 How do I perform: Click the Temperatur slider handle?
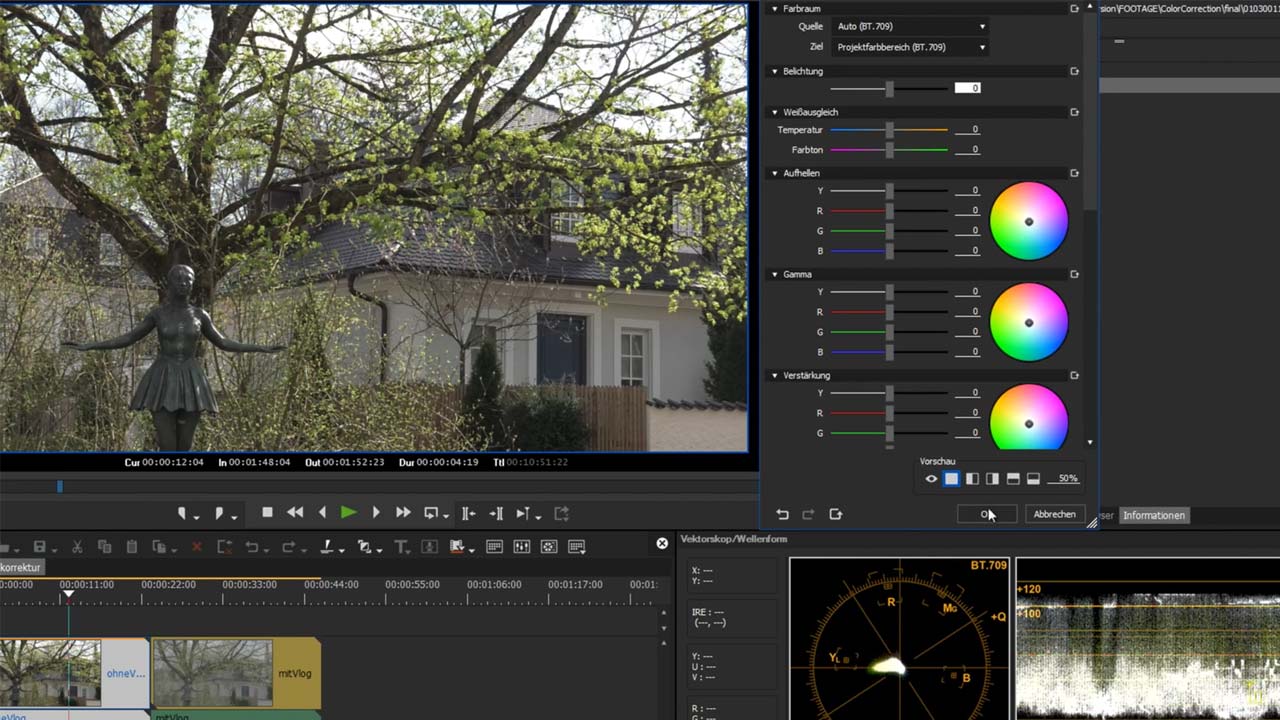coord(889,130)
